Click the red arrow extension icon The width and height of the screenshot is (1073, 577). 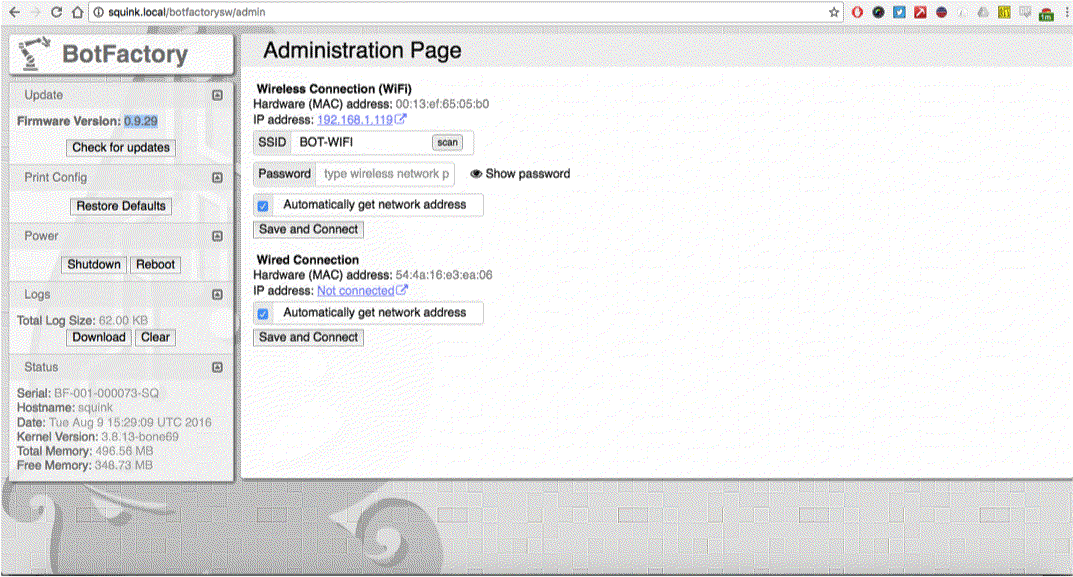click(x=920, y=11)
